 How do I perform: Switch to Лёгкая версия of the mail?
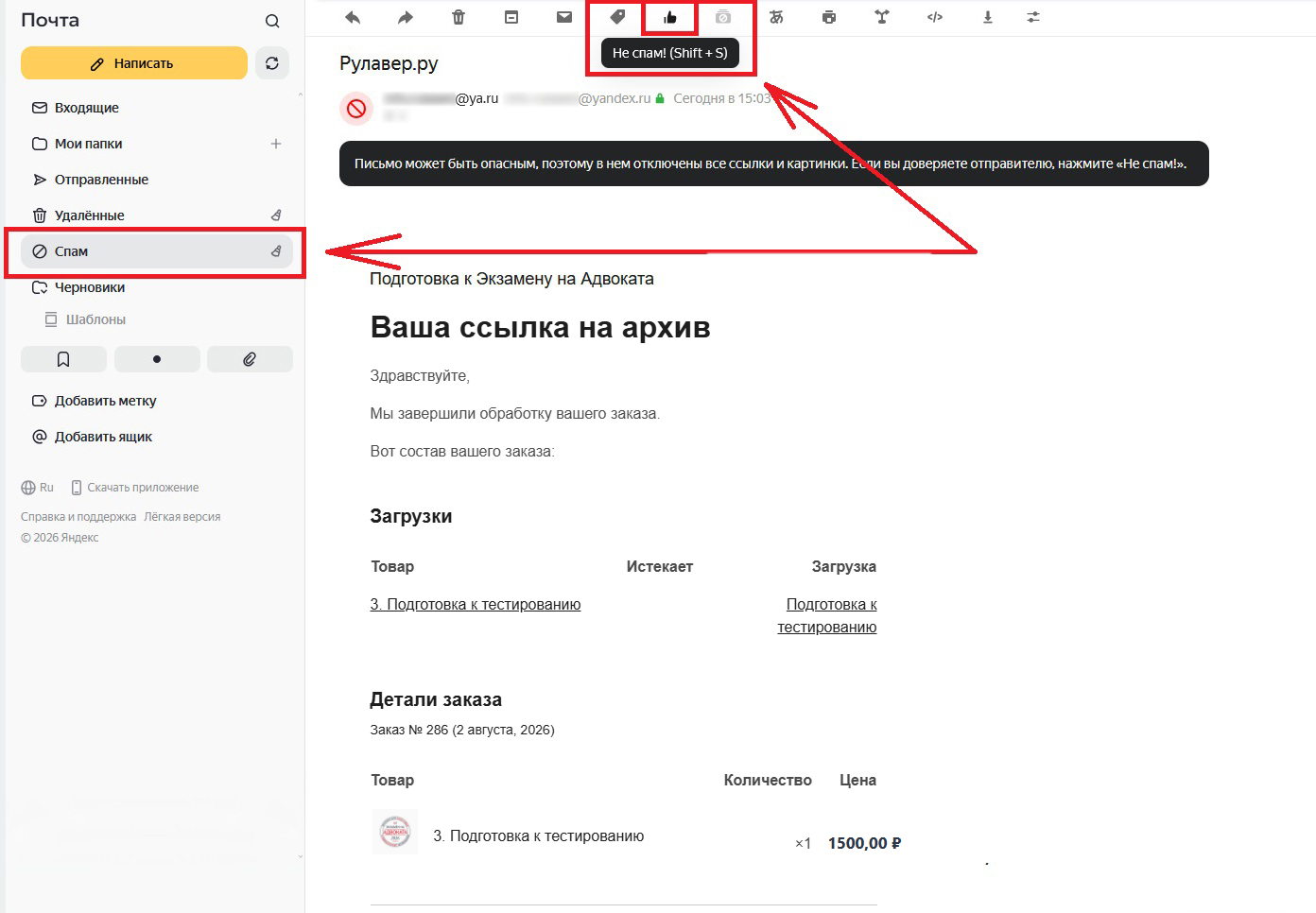(182, 517)
